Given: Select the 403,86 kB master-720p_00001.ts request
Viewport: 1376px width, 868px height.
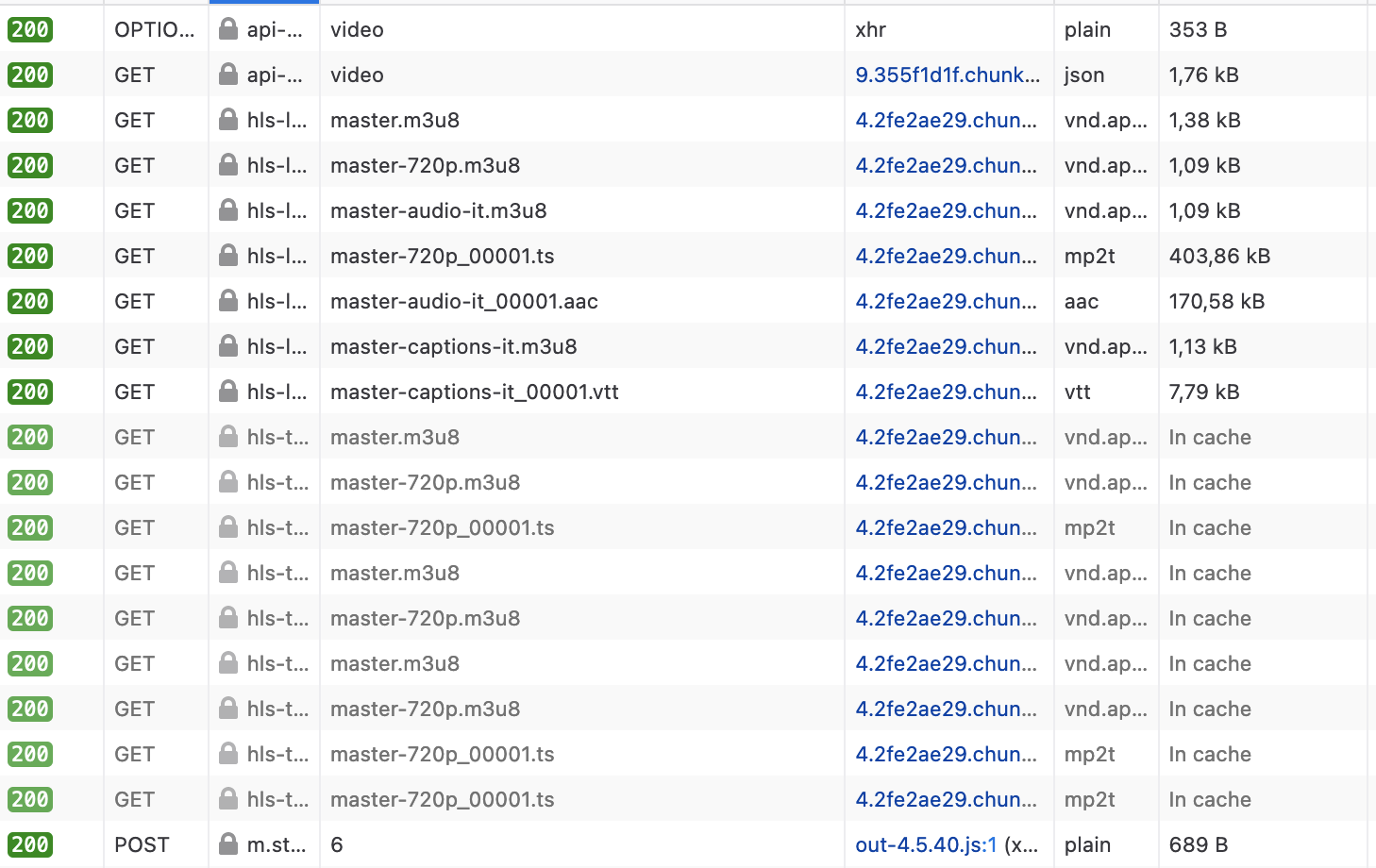Looking at the screenshot, I should tap(442, 256).
